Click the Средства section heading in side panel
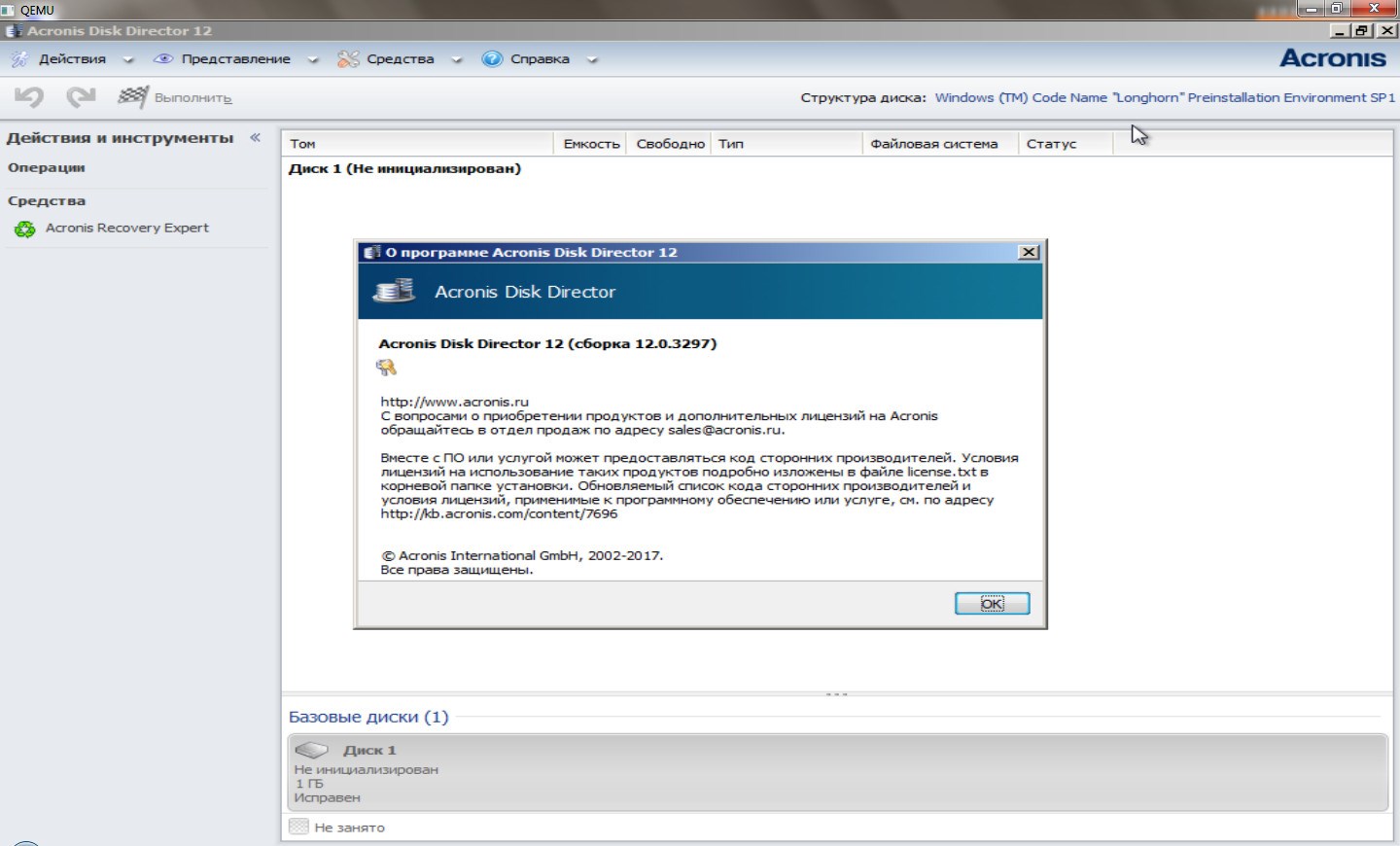Viewport: 1400px width, 846px height. coord(47,200)
